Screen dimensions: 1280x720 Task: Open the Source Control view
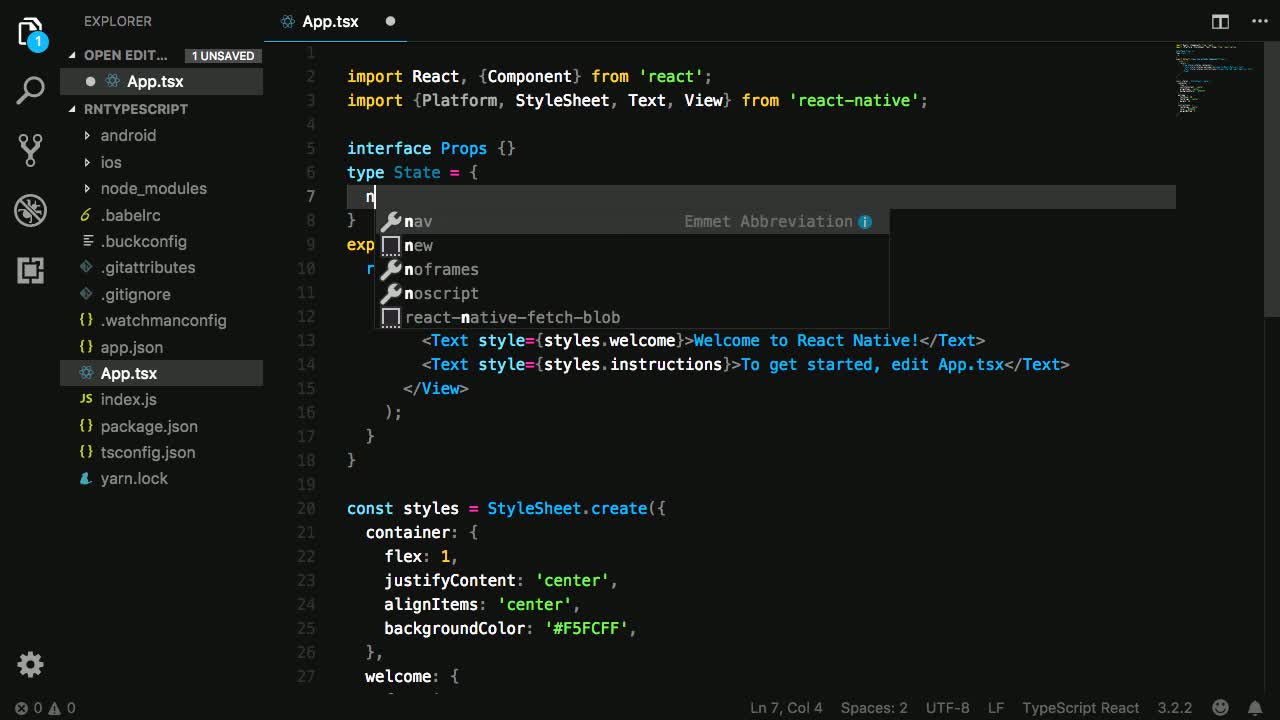[29, 150]
